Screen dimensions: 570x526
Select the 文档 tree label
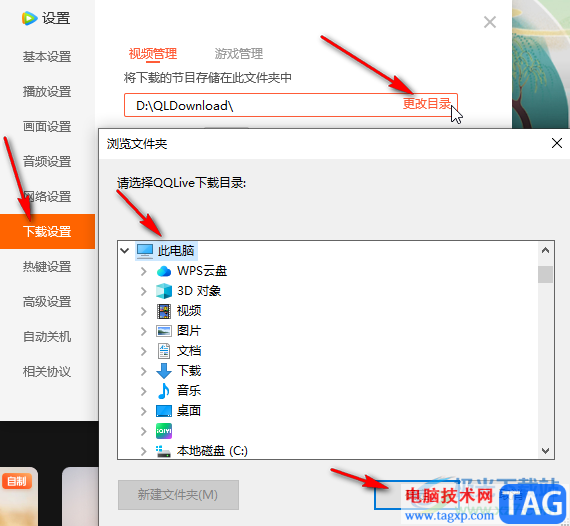189,351
